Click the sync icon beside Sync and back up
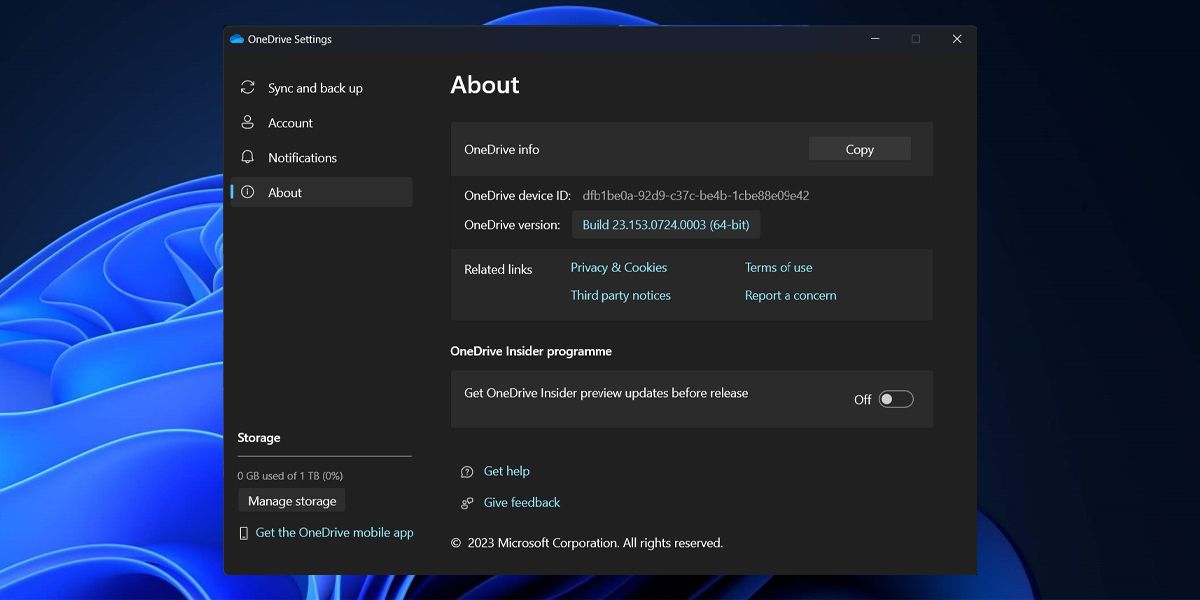The height and width of the screenshot is (600, 1200). pos(248,88)
